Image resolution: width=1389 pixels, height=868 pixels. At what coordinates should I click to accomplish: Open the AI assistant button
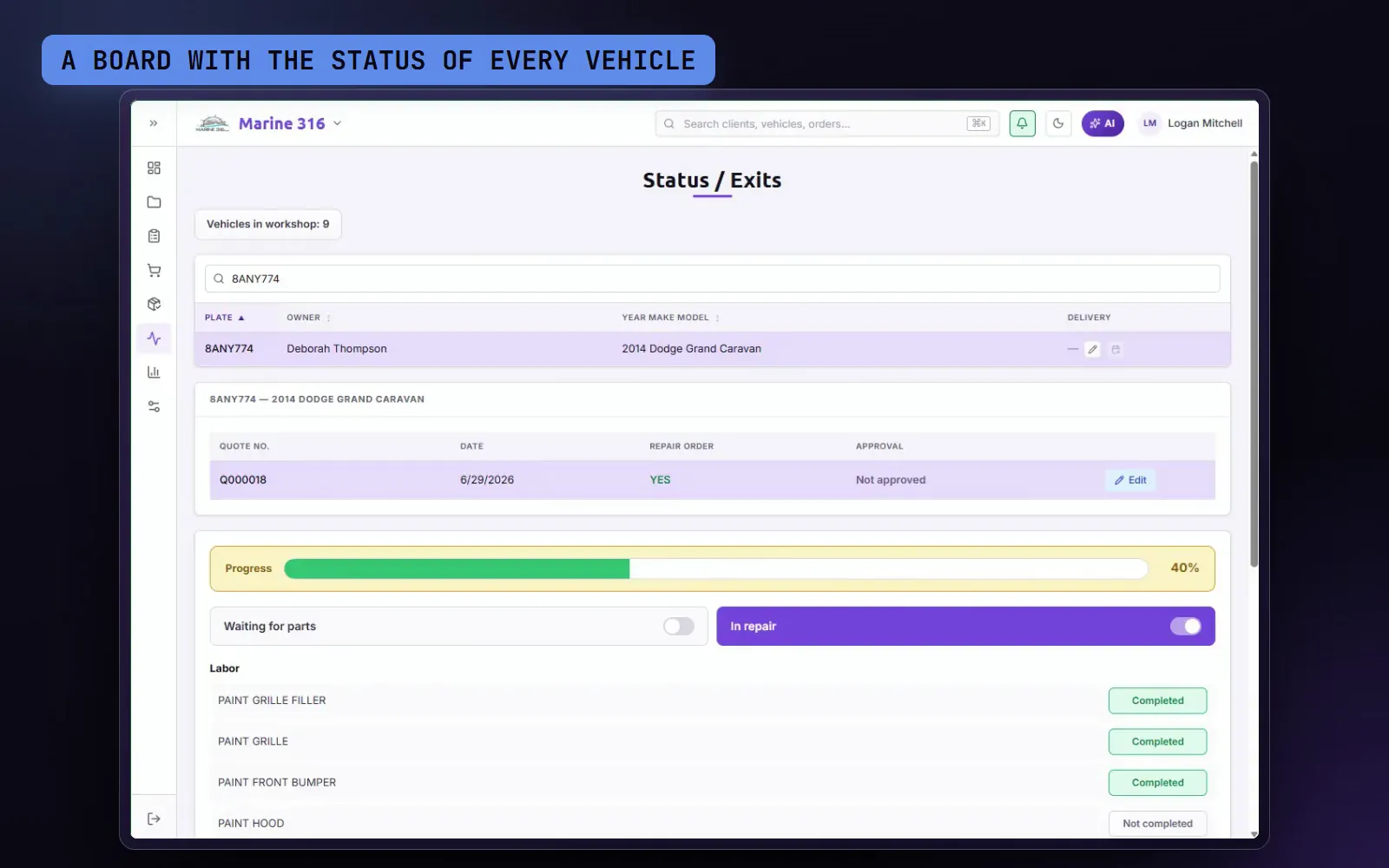coord(1103,123)
